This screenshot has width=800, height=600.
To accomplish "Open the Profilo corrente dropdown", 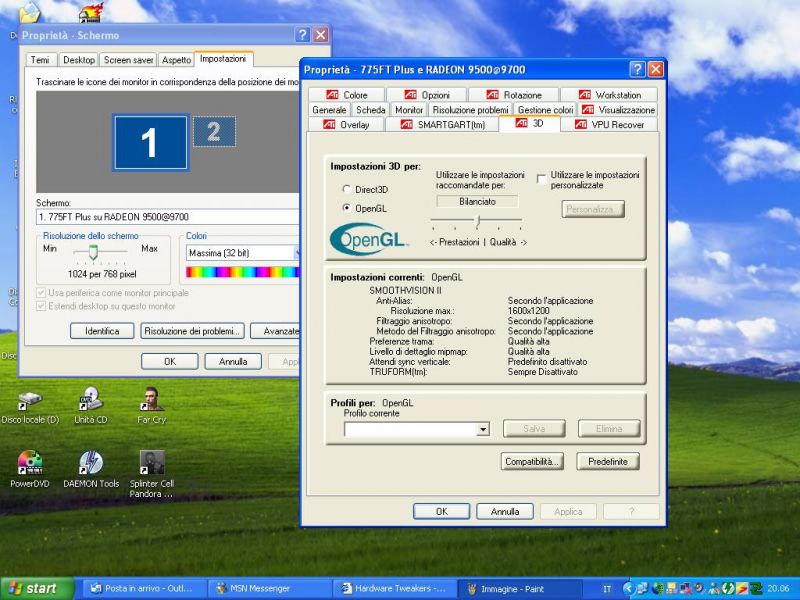I will coord(483,429).
